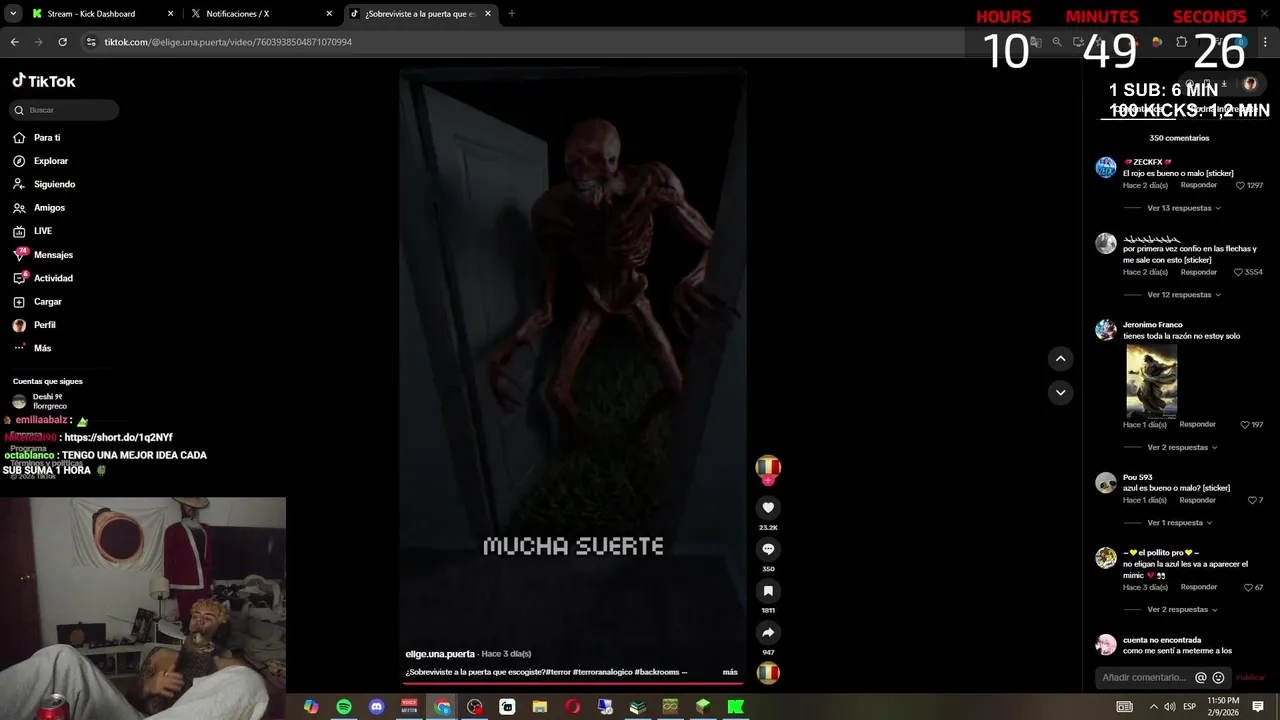The height and width of the screenshot is (720, 1280).
Task: Open Discord from the taskbar
Action: [376, 707]
